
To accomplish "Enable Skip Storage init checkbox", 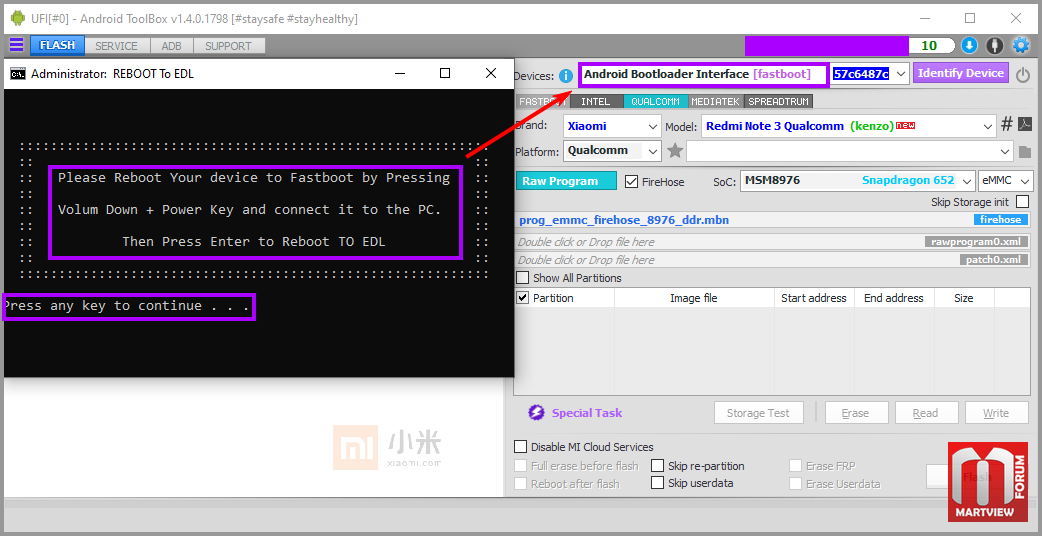I will click(x=1022, y=201).
